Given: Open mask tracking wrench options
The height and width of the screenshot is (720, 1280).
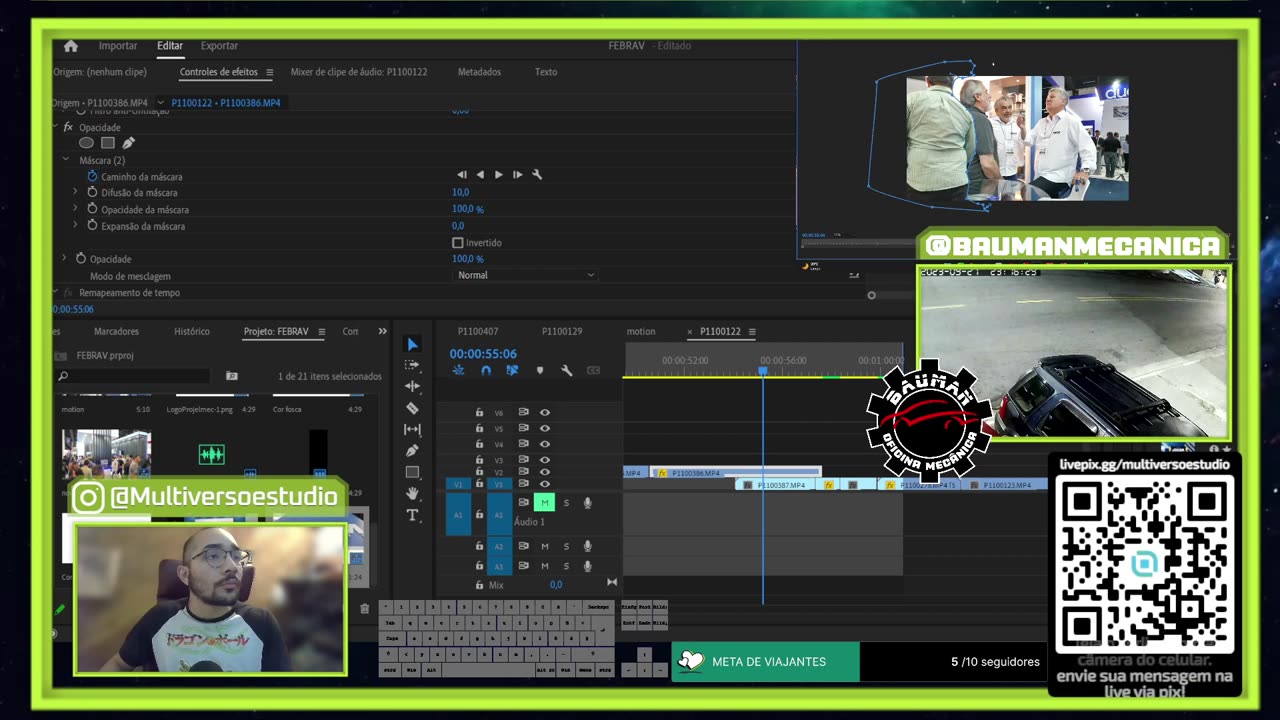Looking at the screenshot, I should (x=537, y=175).
